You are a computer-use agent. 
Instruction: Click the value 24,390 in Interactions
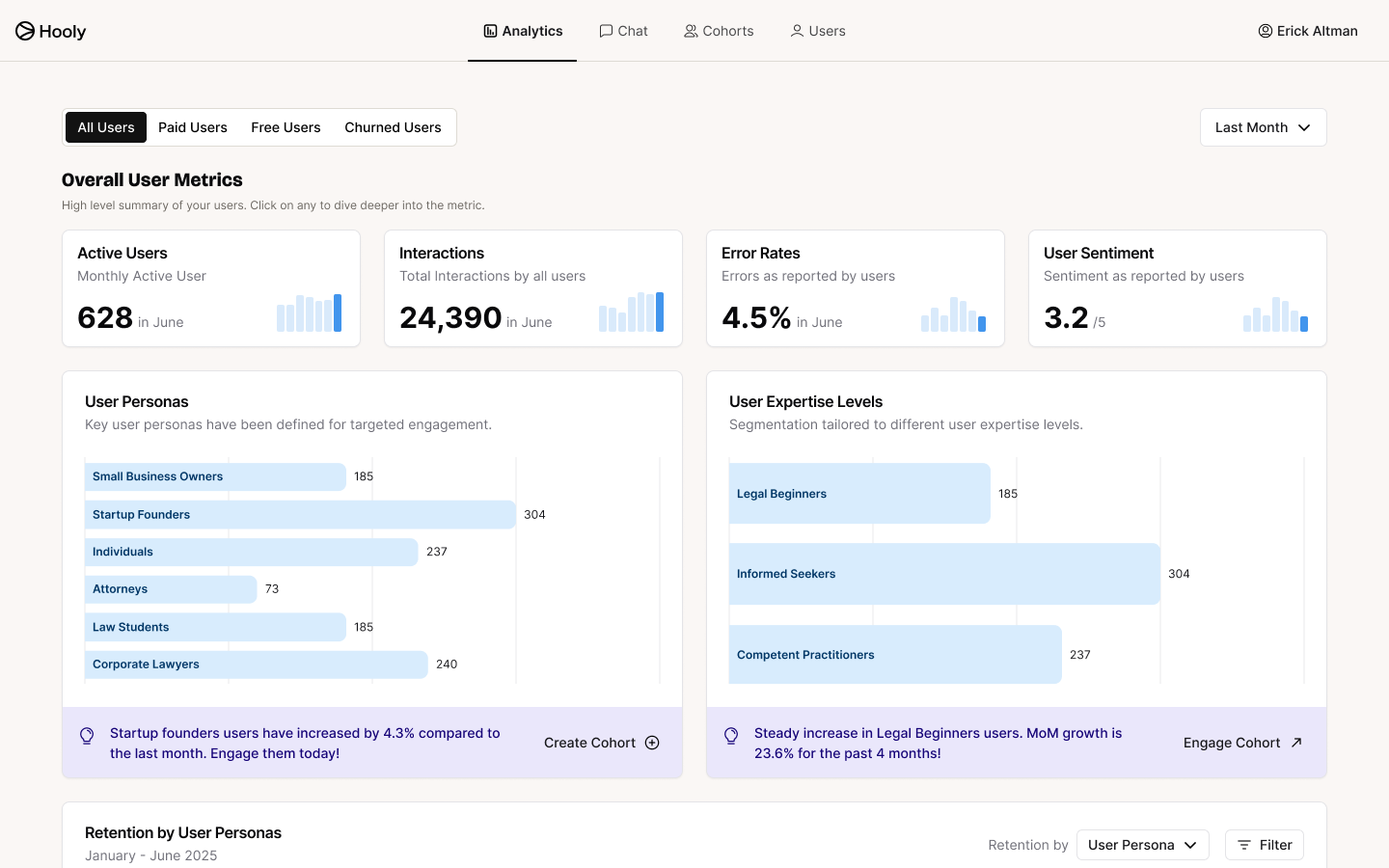450,317
